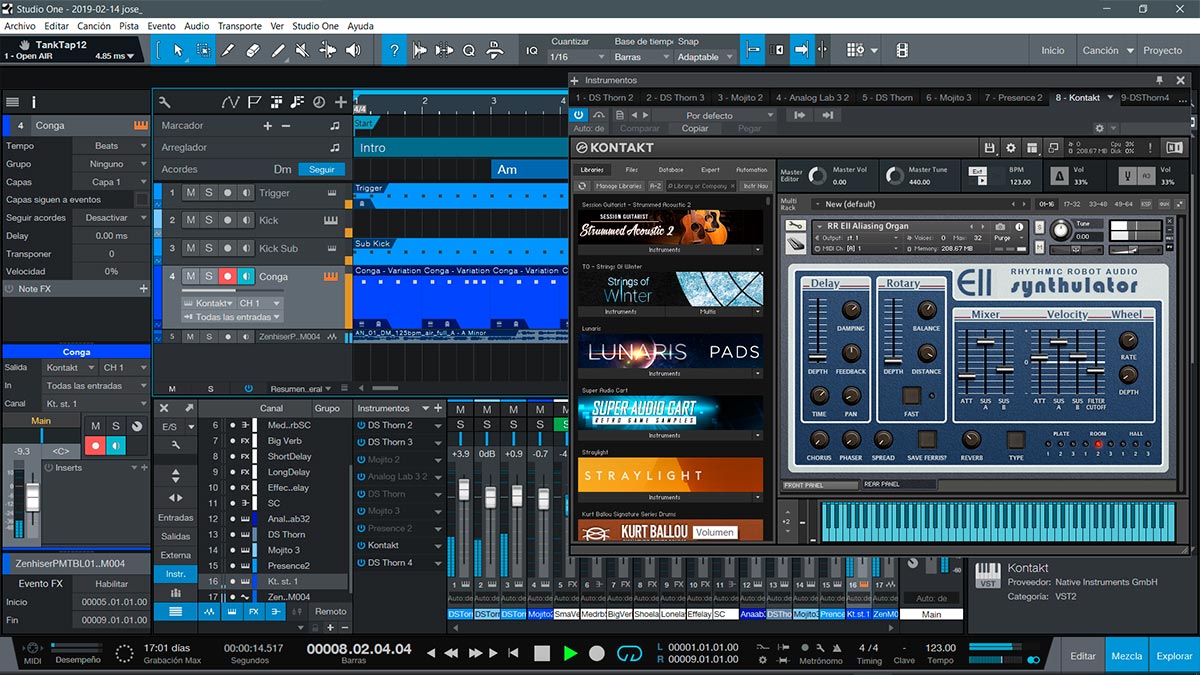Viewport: 1200px width, 675px height.
Task: Toggle Capas siguen a eventos checkbox
Action: [141, 200]
